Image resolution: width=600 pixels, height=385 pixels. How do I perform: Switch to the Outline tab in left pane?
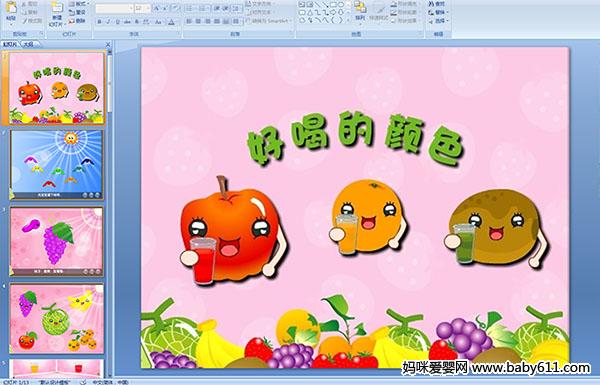[29, 44]
